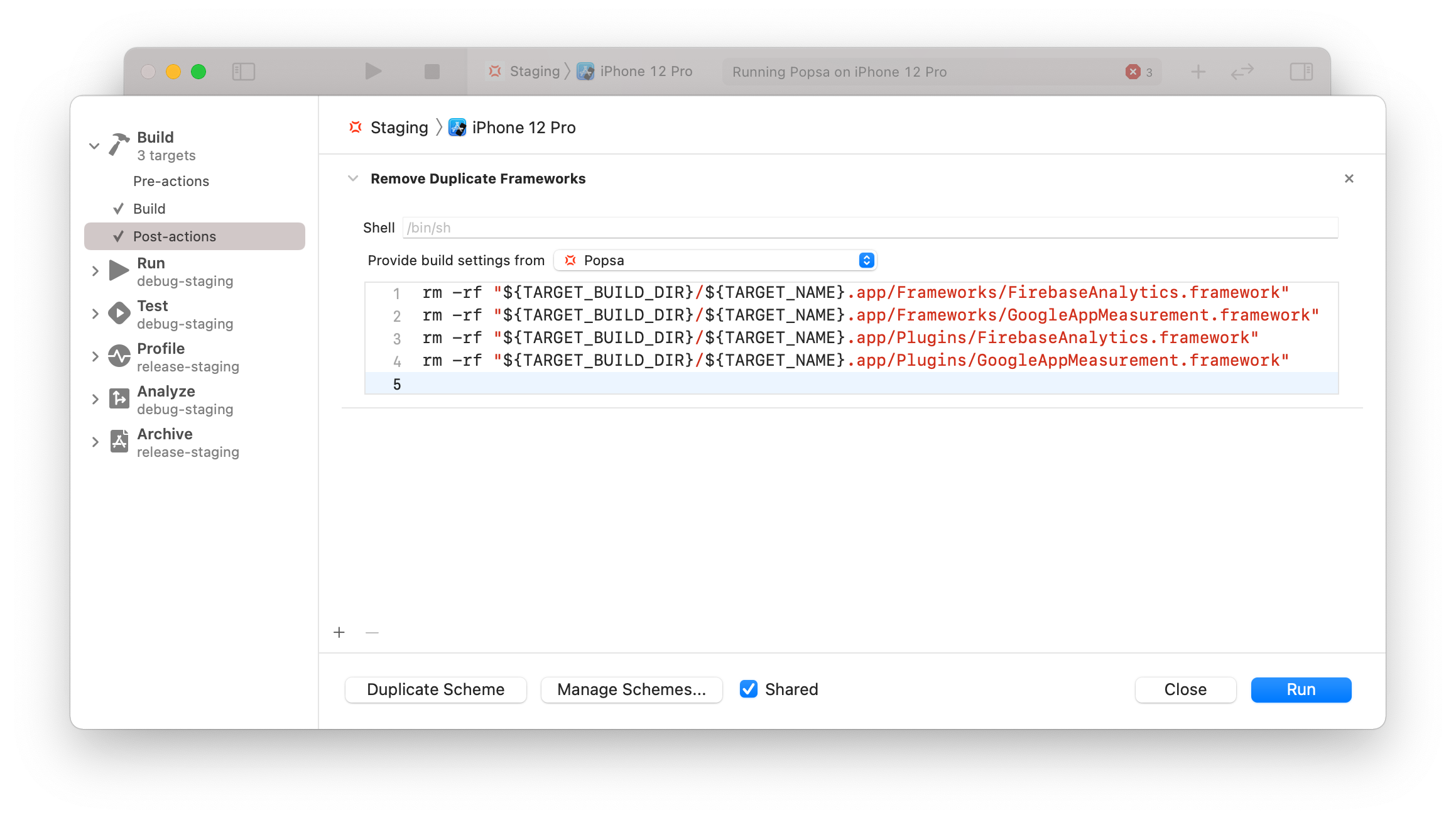
Task: Add a new action with plus button
Action: [x=339, y=632]
